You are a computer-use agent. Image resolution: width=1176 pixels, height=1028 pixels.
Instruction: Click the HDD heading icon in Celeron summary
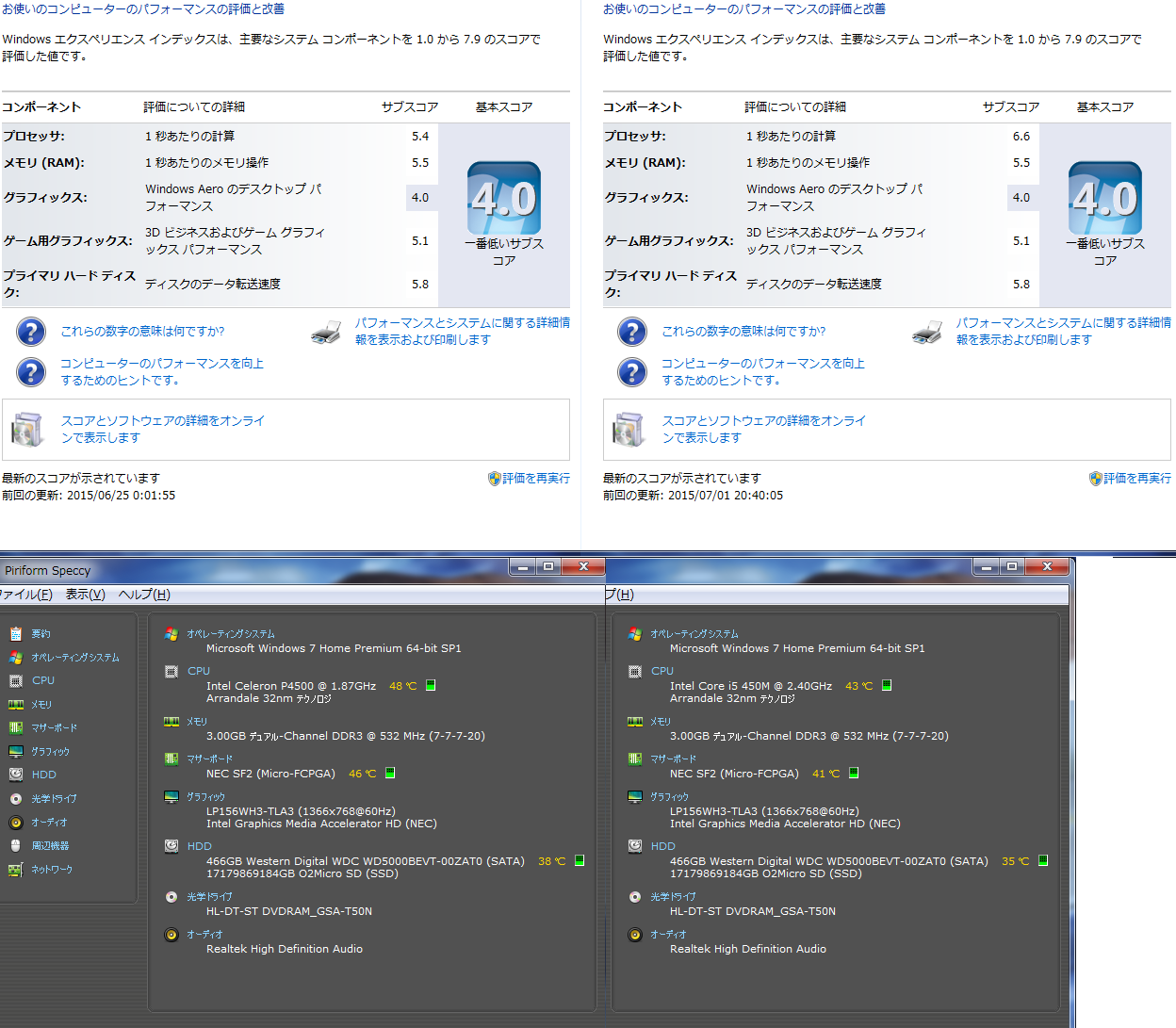[x=171, y=846]
